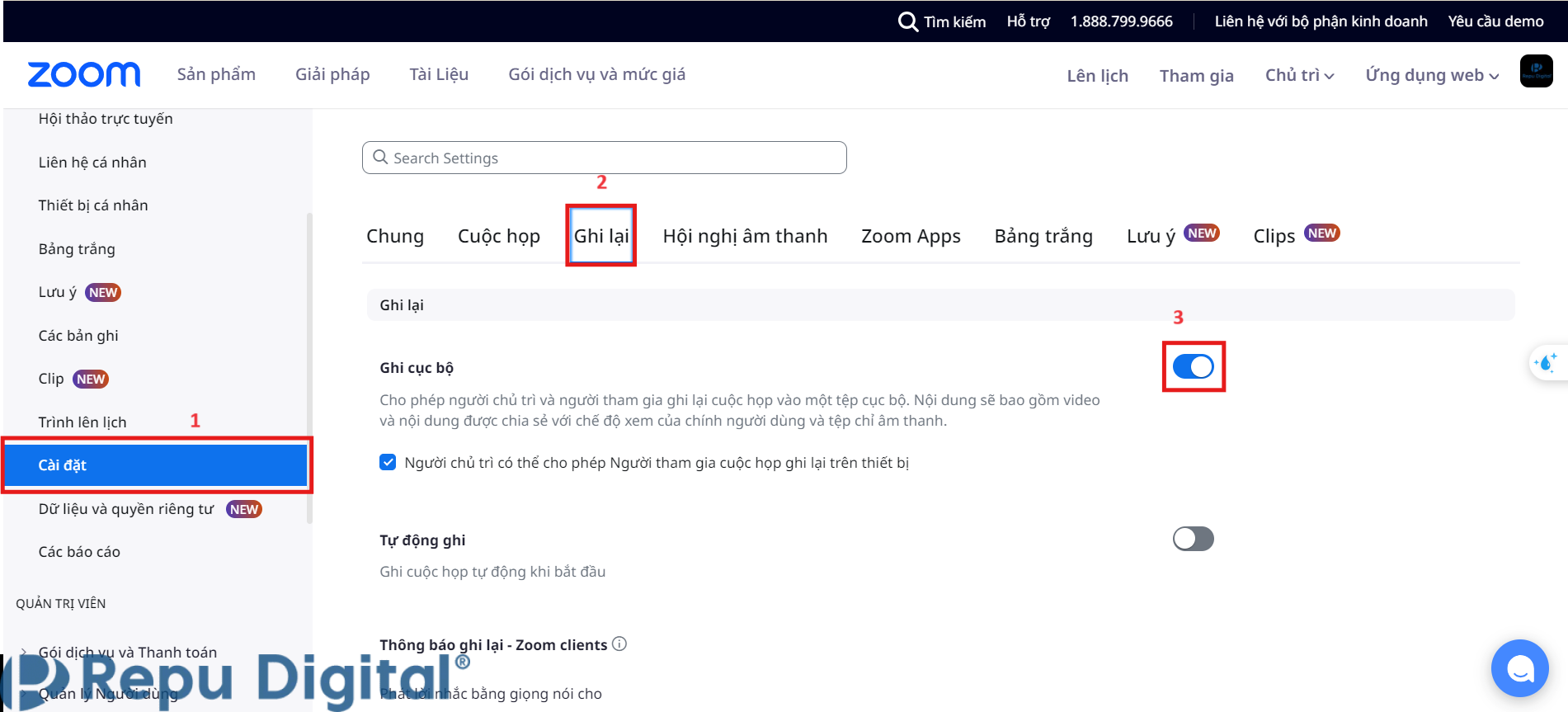This screenshot has height=712, width=1568.
Task: Expand the Ứng dụng web dropdown
Action: [1432, 75]
